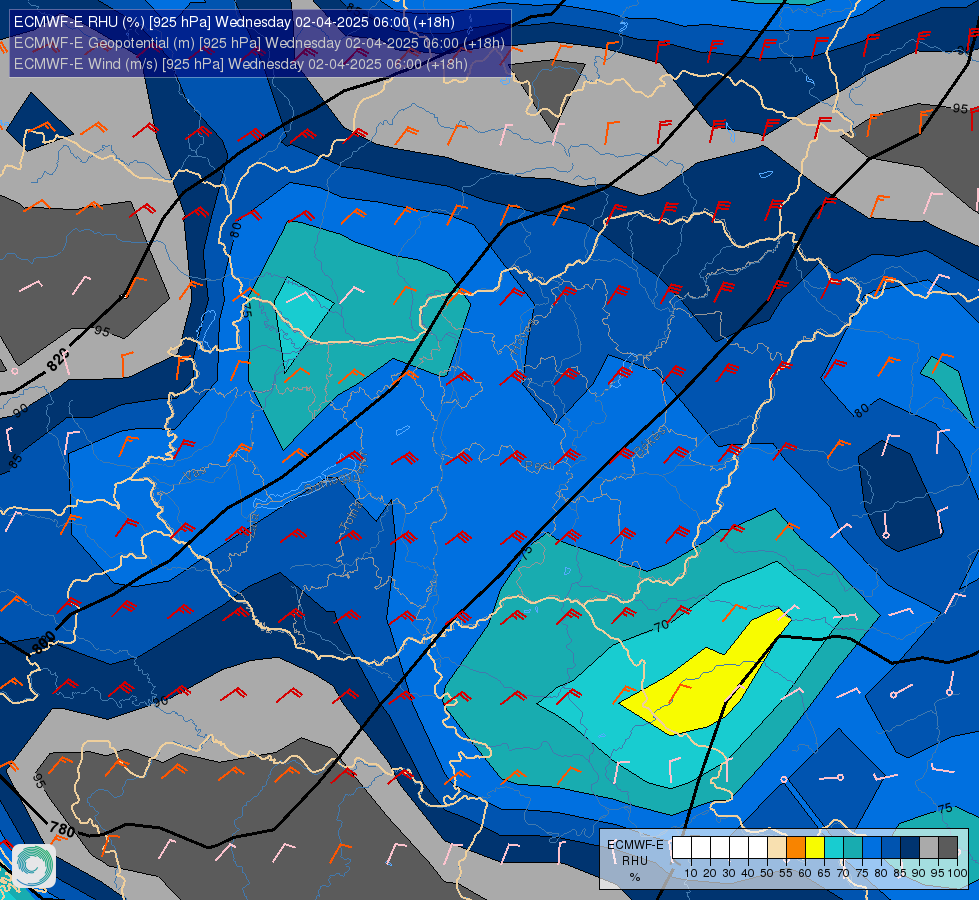Image resolution: width=979 pixels, height=900 pixels.
Task: Pick the dark gray legend swatch for 95-100%
Action: click(x=948, y=848)
